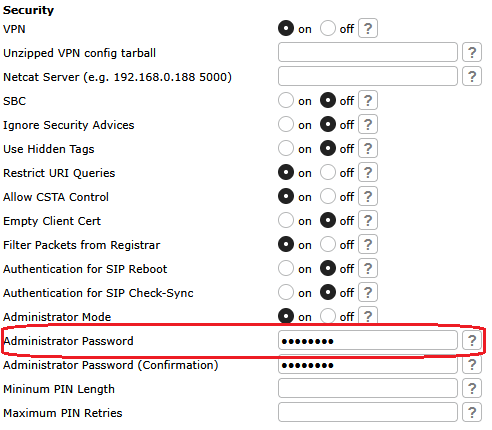Focus the Netcat Server input box
492x430 pixels.
pyautogui.click(x=368, y=76)
